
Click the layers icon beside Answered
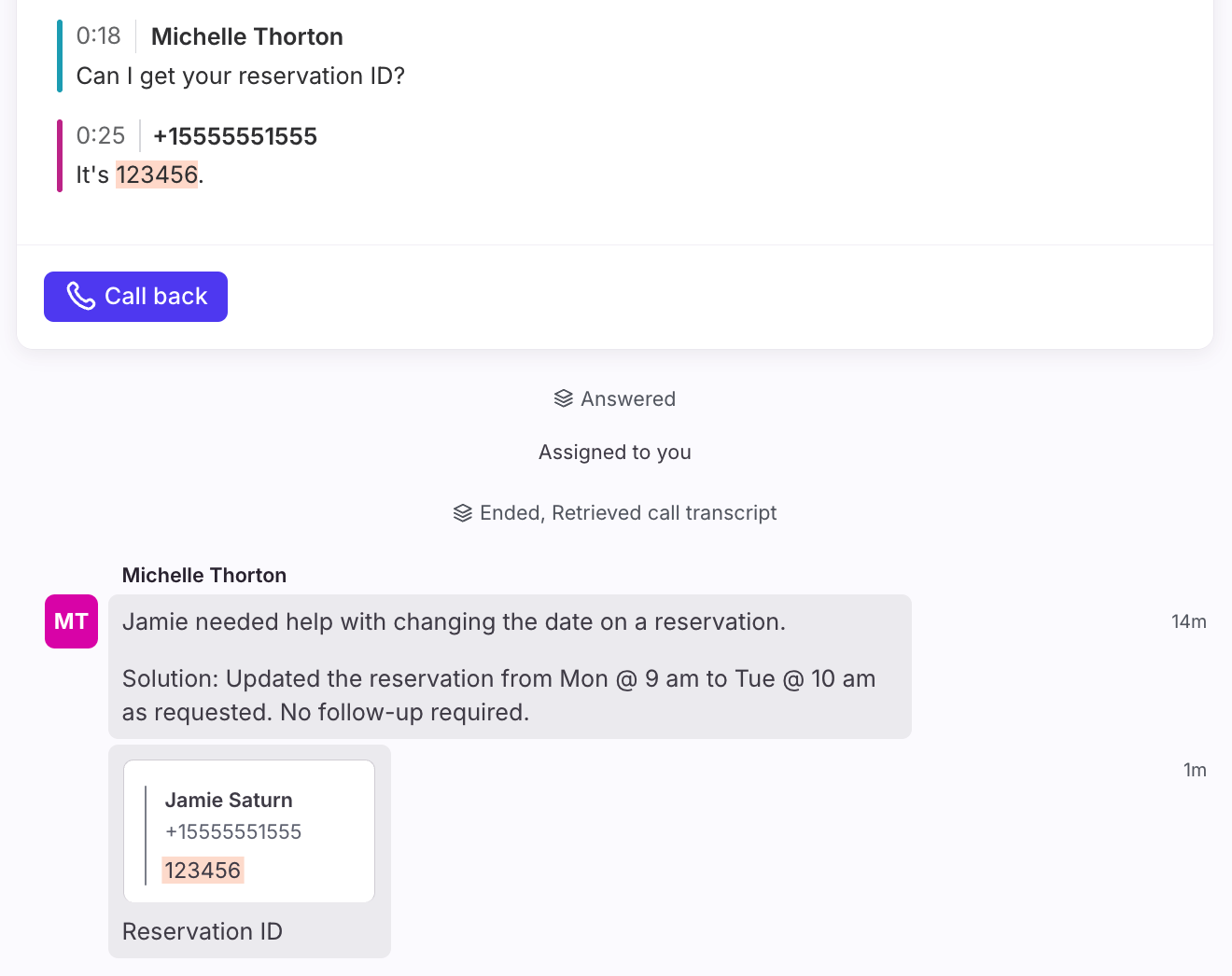coord(564,398)
